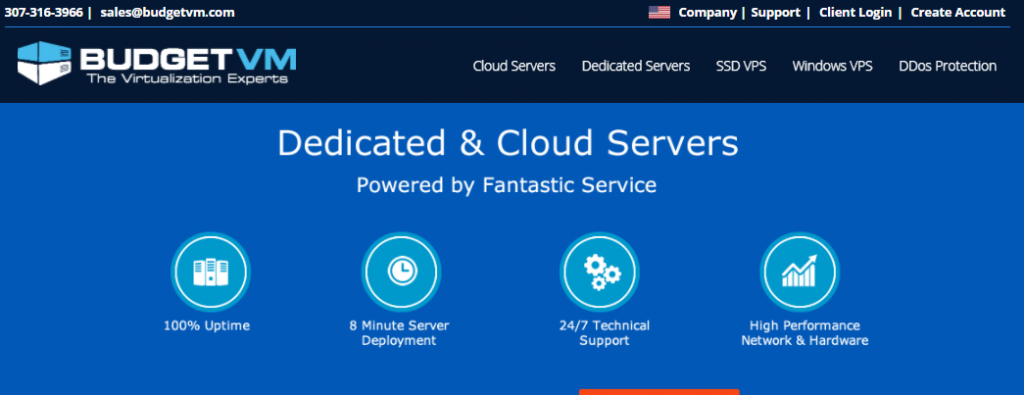This screenshot has height=395, width=1024.
Task: Click Create Account link
Action: [x=958, y=12]
